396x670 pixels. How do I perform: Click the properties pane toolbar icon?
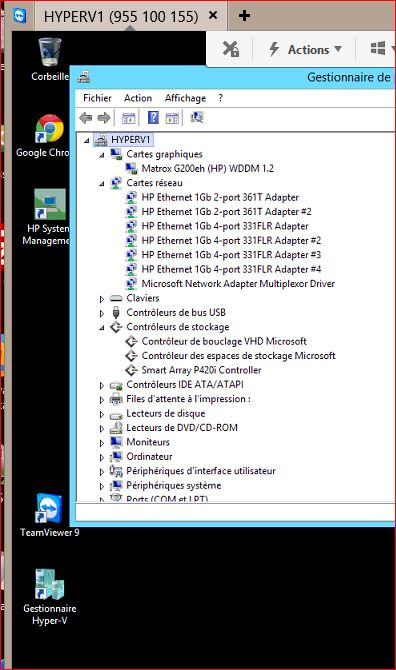pos(172,118)
